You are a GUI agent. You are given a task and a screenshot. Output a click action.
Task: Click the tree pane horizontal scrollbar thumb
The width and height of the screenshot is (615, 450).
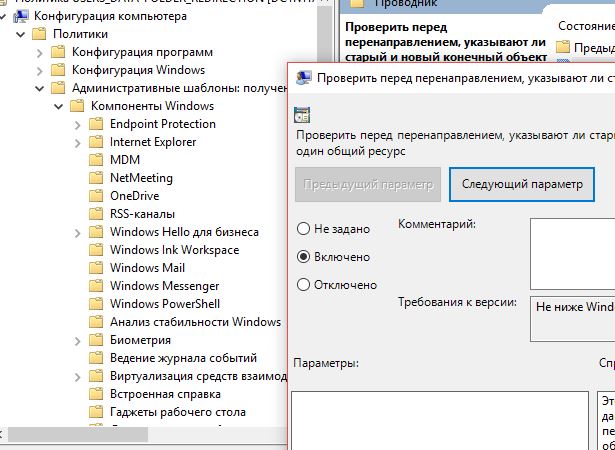[78, 434]
